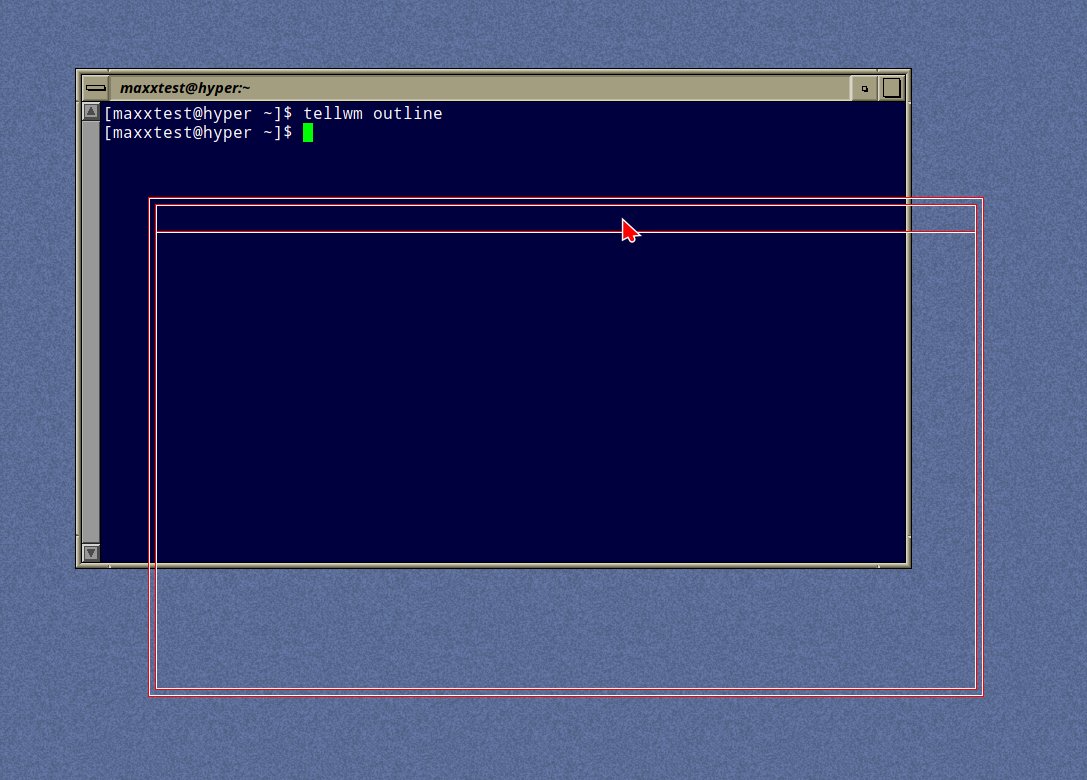Click the minimize icon near title bar right
1087x780 pixels.
862,87
